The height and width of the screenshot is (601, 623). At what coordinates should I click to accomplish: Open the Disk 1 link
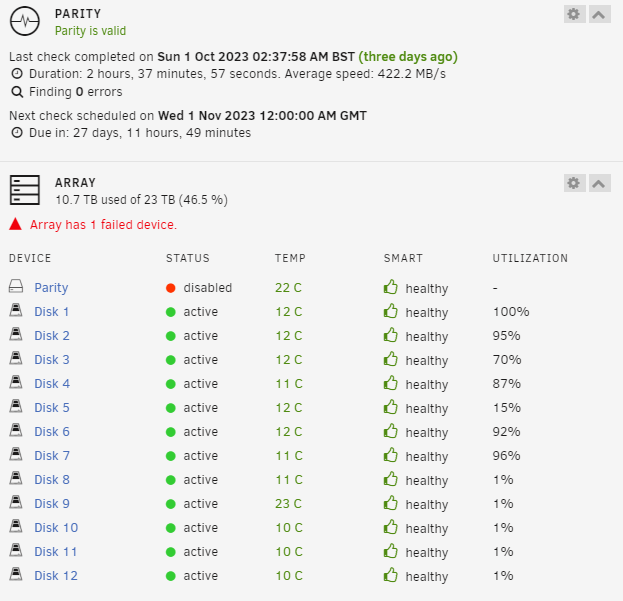tap(52, 312)
